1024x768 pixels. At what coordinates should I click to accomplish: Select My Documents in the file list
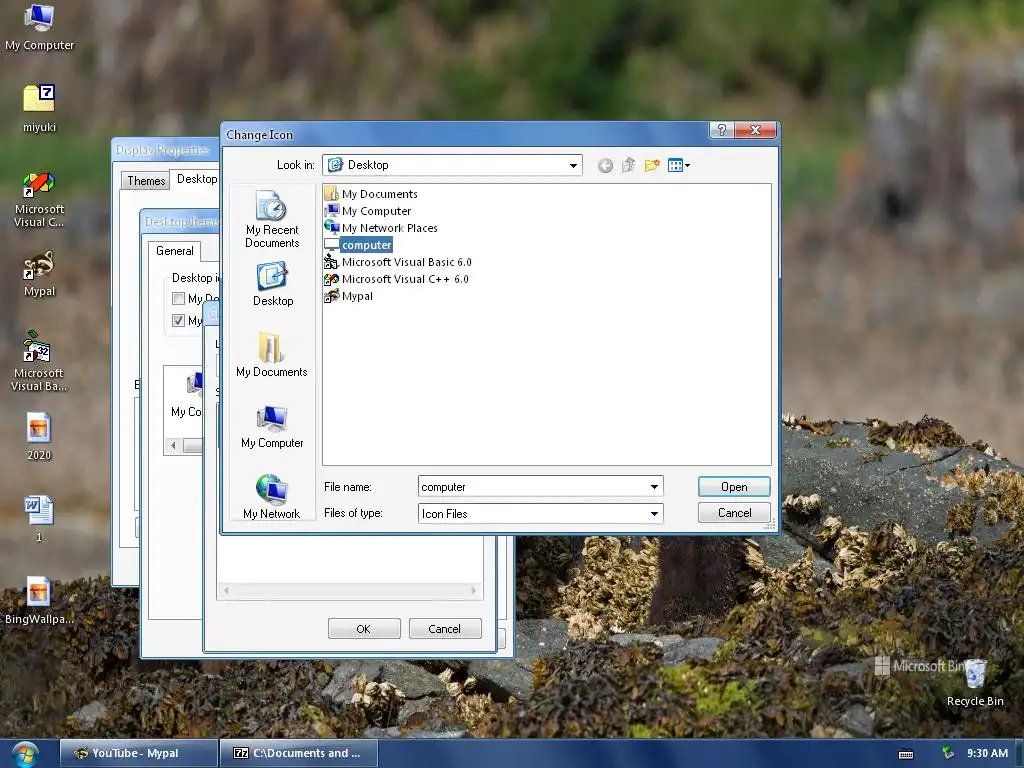coord(371,194)
